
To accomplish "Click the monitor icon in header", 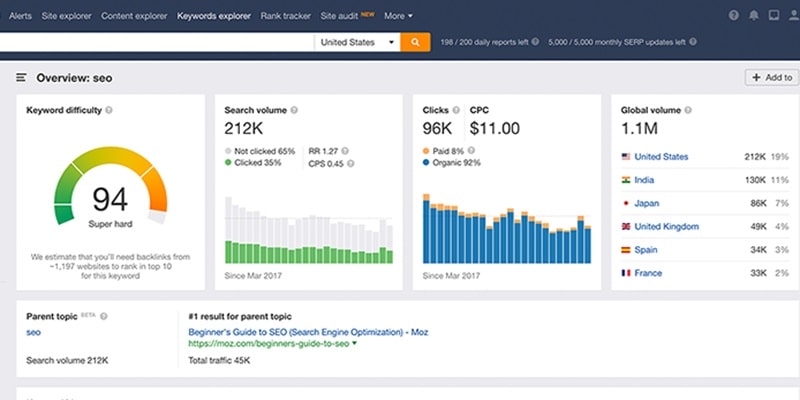I will (774, 15).
